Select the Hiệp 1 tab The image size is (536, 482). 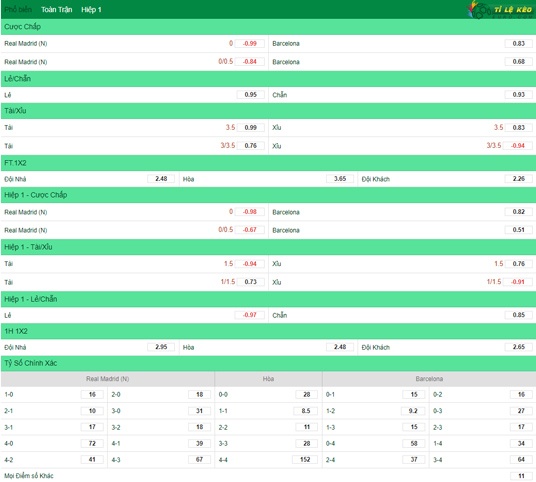(x=91, y=10)
